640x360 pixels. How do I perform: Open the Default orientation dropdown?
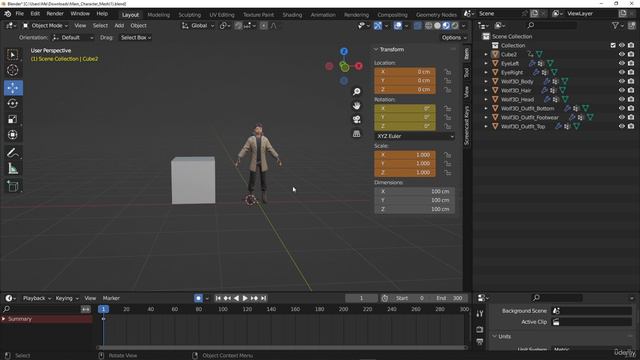73,38
